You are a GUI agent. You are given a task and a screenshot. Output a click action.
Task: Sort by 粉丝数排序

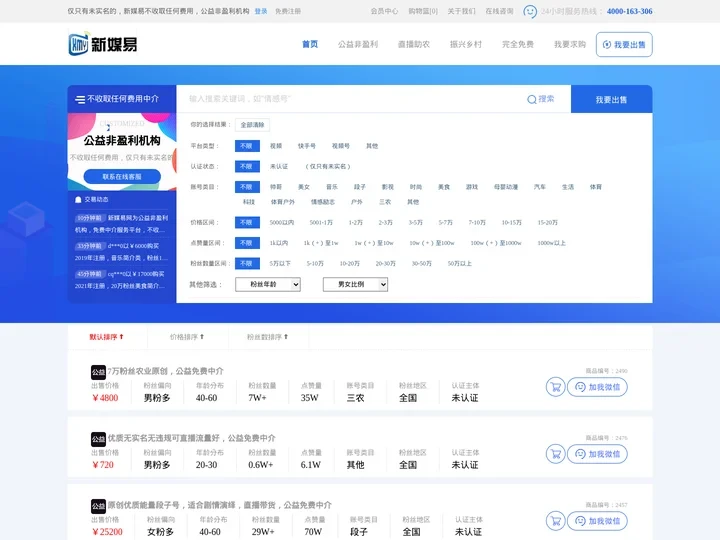point(267,337)
